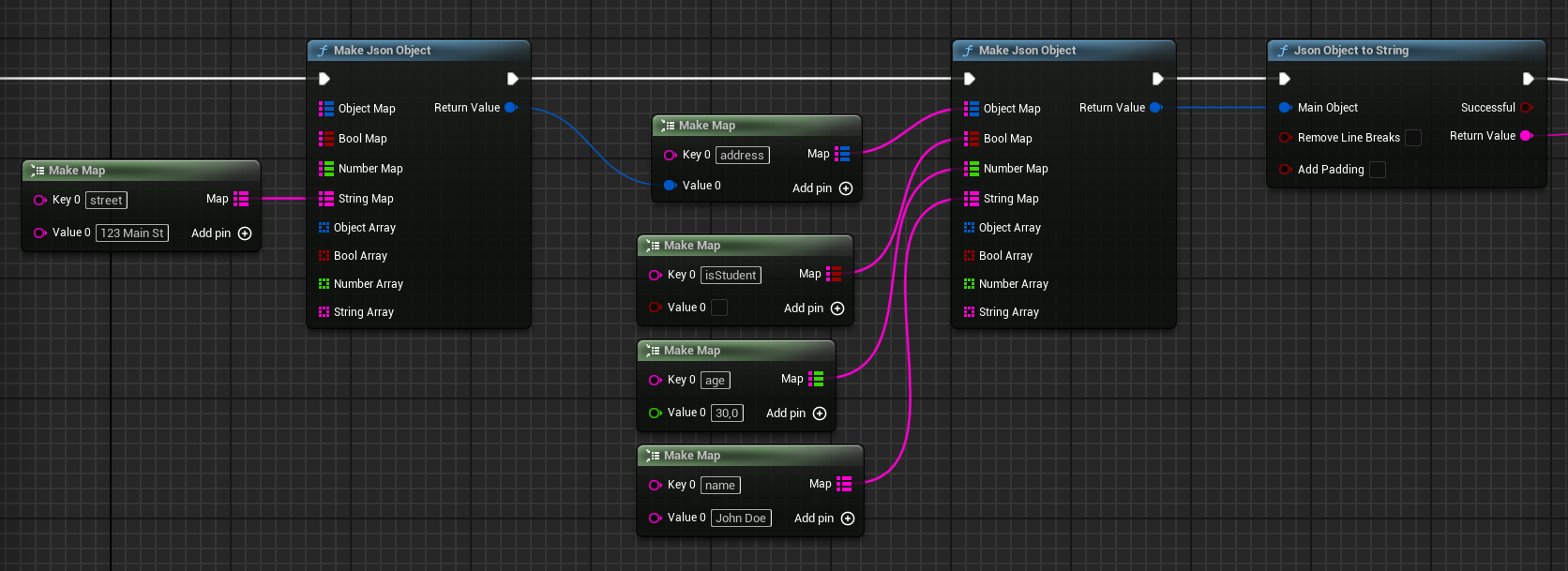Click Return Value pin wired to address map Value 0

click(x=511, y=108)
